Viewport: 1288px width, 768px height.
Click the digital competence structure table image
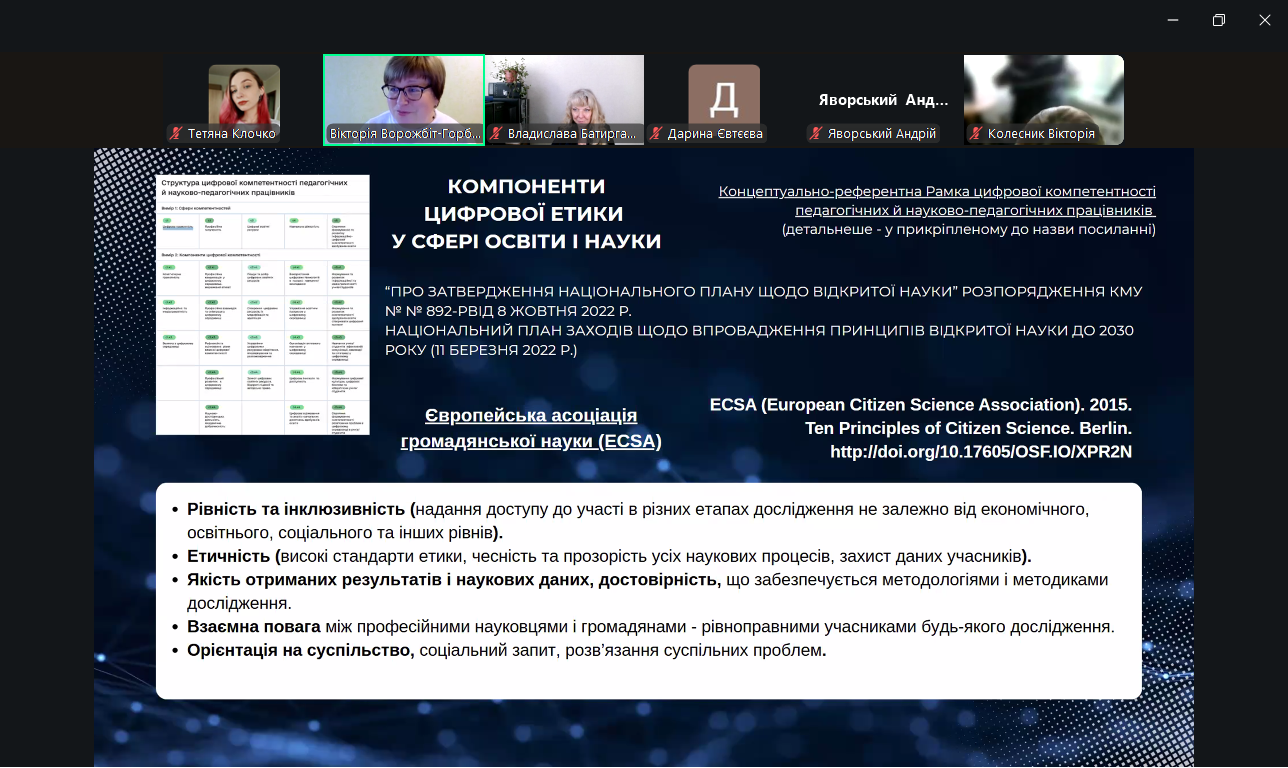[x=263, y=305]
